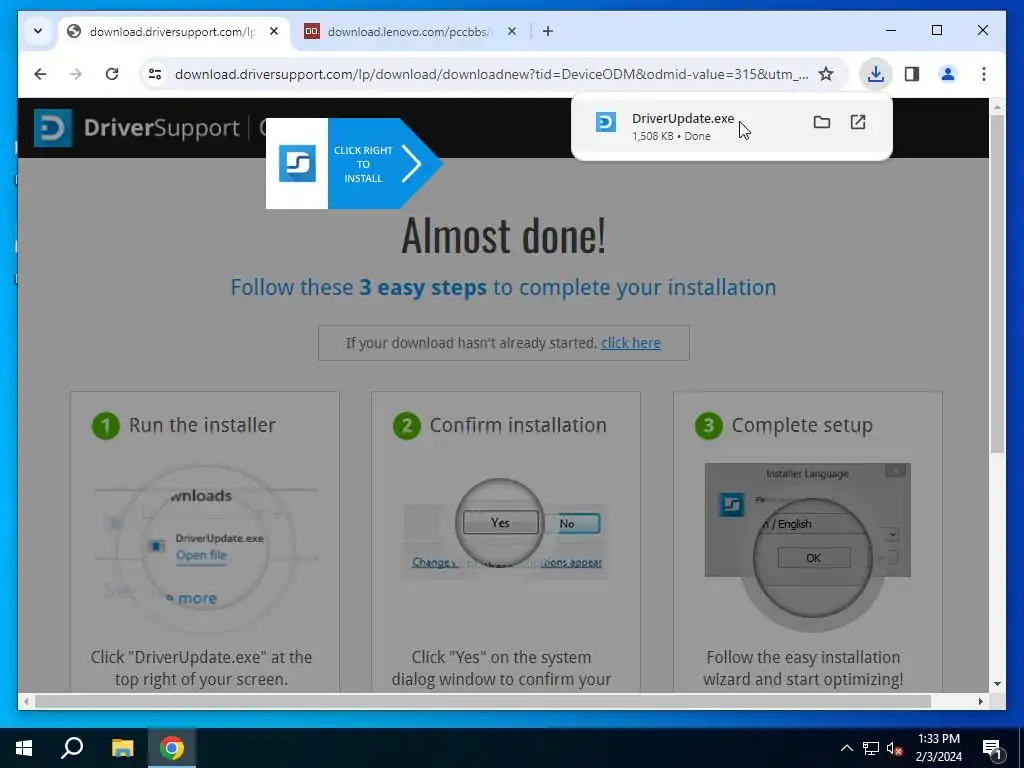Click the '1,508 KB • Done' download status
This screenshot has width=1024, height=768.
tap(671, 136)
